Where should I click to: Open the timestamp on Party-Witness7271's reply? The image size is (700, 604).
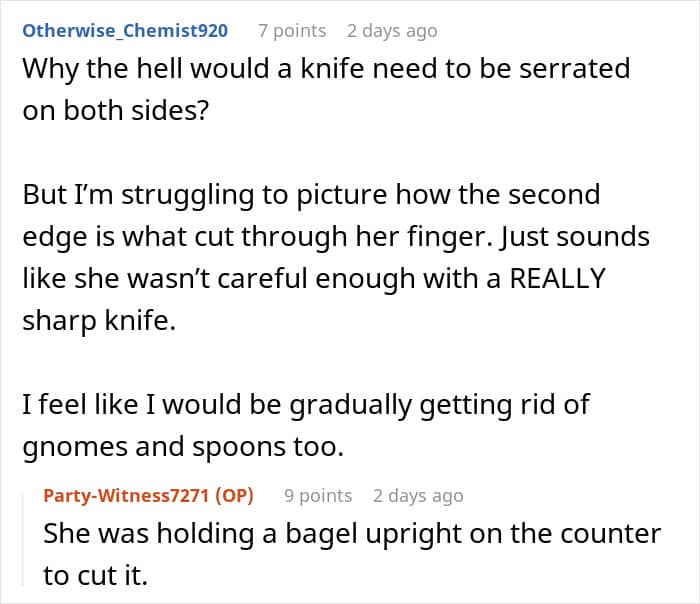point(418,495)
